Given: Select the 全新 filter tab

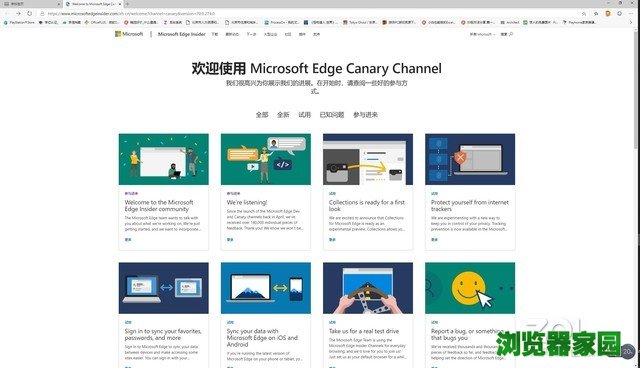Looking at the screenshot, I should (x=283, y=115).
